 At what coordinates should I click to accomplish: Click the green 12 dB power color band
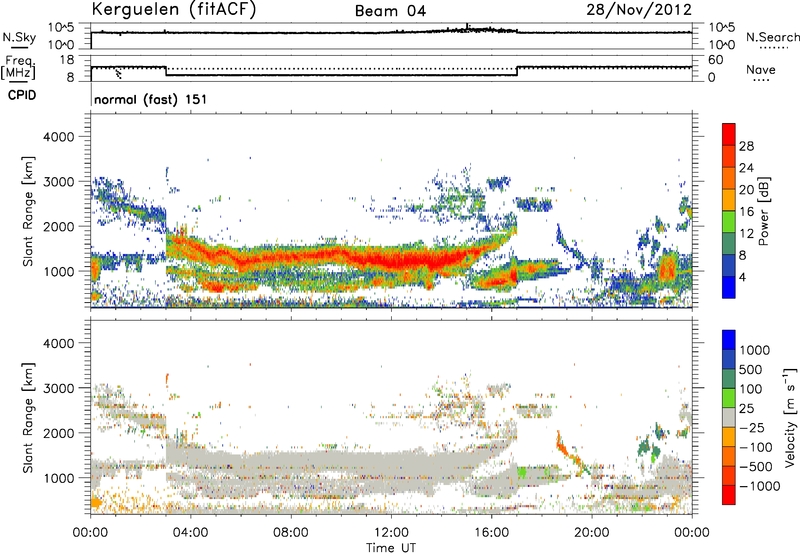[x=729, y=221]
